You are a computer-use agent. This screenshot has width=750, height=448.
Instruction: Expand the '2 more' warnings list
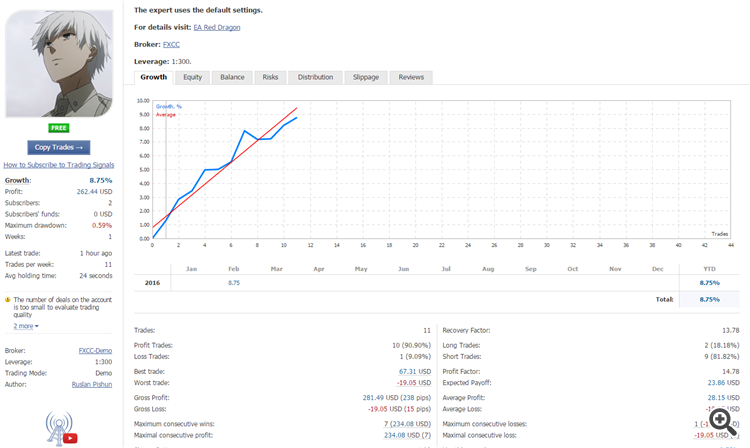(x=26, y=326)
